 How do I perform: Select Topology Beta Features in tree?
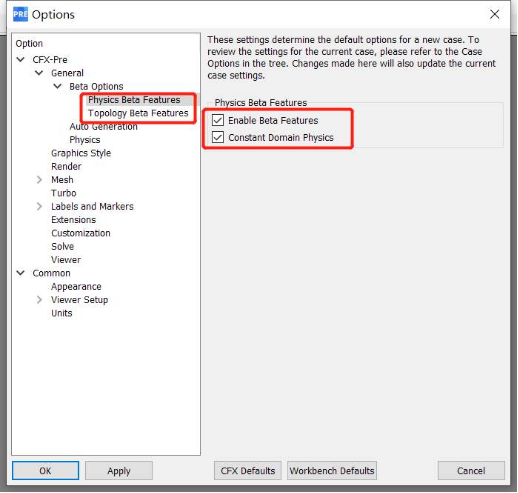pyautogui.click(x=138, y=113)
